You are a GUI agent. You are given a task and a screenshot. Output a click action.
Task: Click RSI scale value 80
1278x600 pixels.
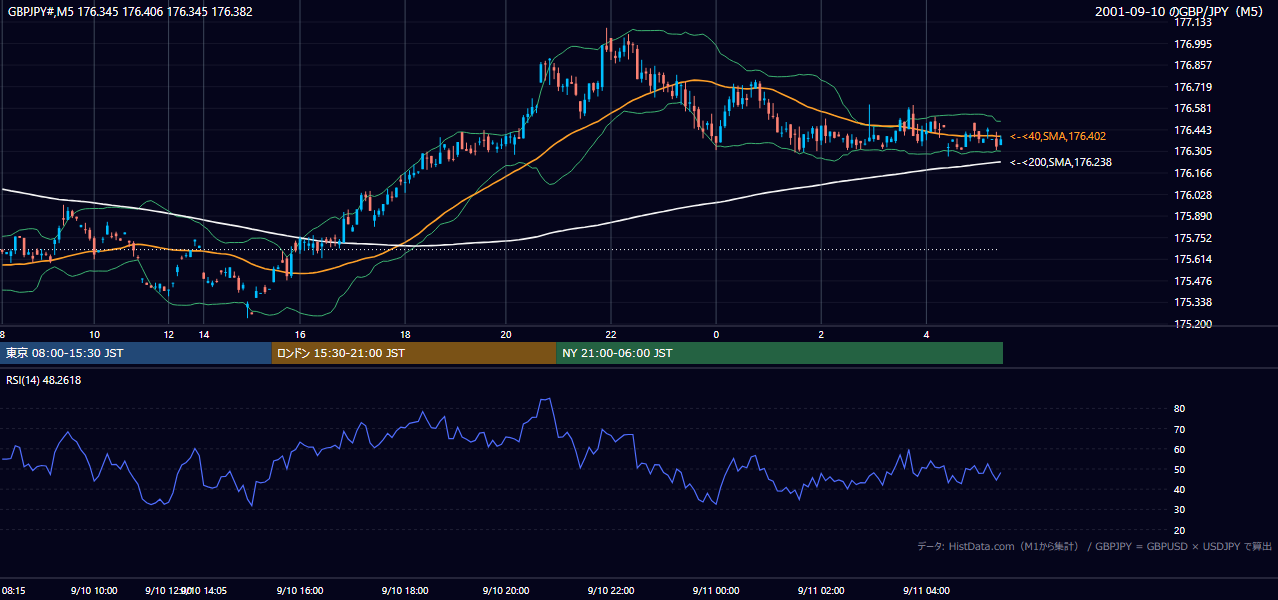point(1180,409)
